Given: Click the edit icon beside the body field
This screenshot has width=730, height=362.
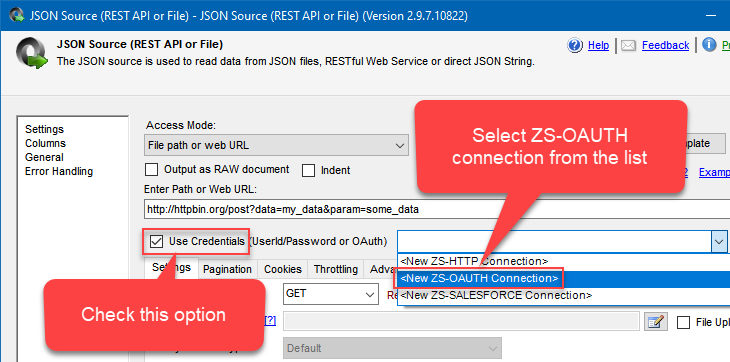Looking at the screenshot, I should (x=656, y=322).
